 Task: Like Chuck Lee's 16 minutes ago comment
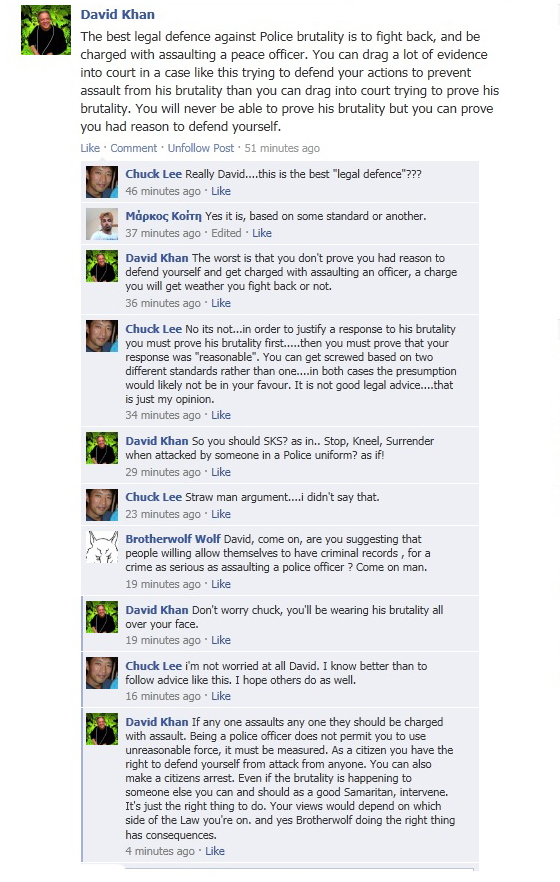[x=221, y=696]
